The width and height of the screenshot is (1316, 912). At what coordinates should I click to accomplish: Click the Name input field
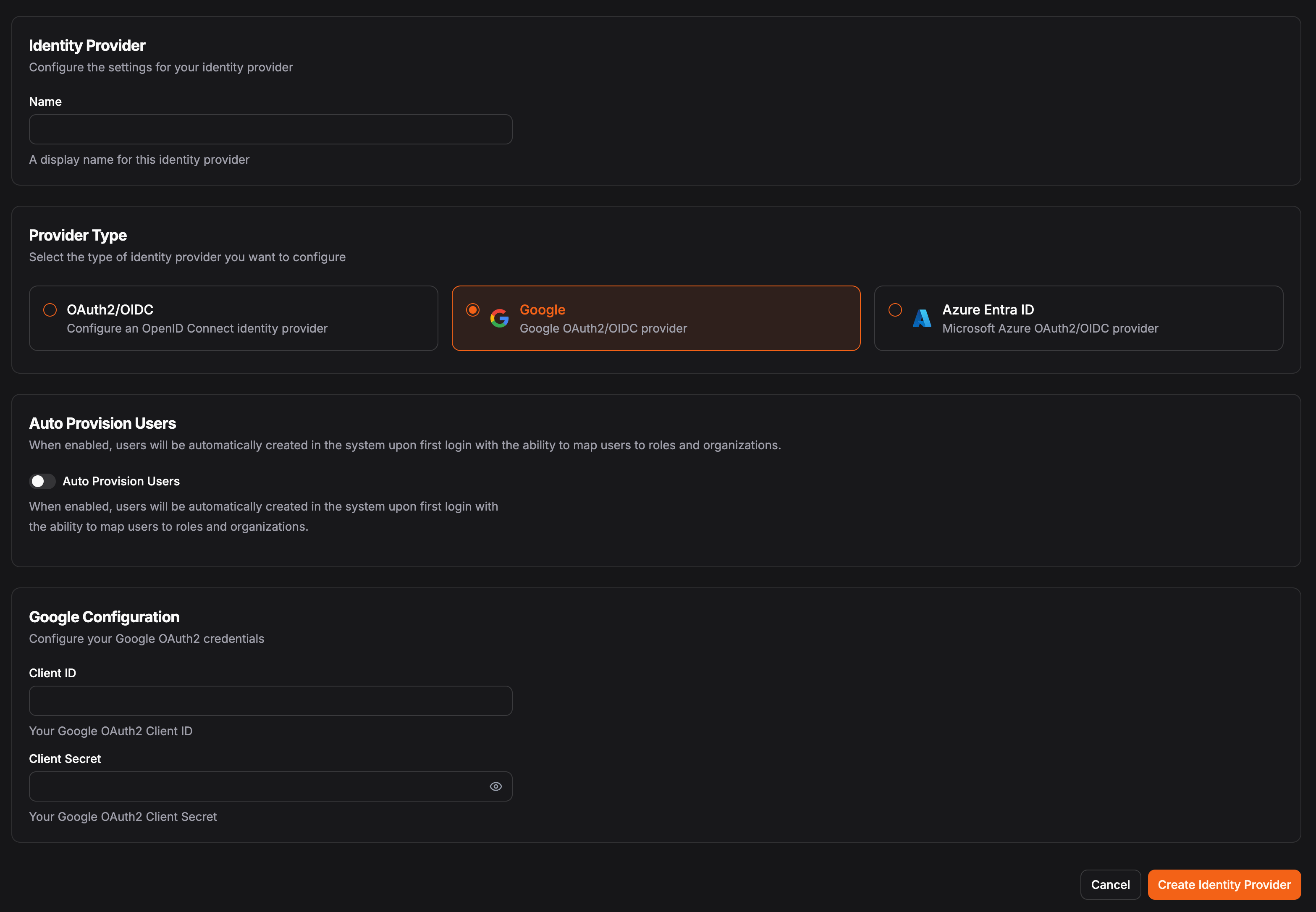coord(270,129)
